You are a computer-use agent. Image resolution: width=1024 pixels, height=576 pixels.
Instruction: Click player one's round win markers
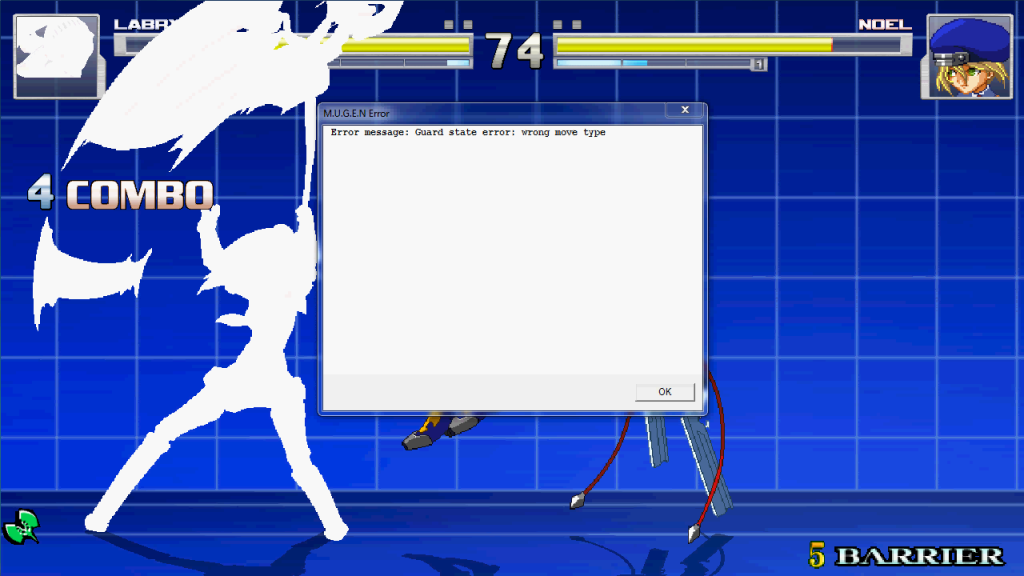458,24
